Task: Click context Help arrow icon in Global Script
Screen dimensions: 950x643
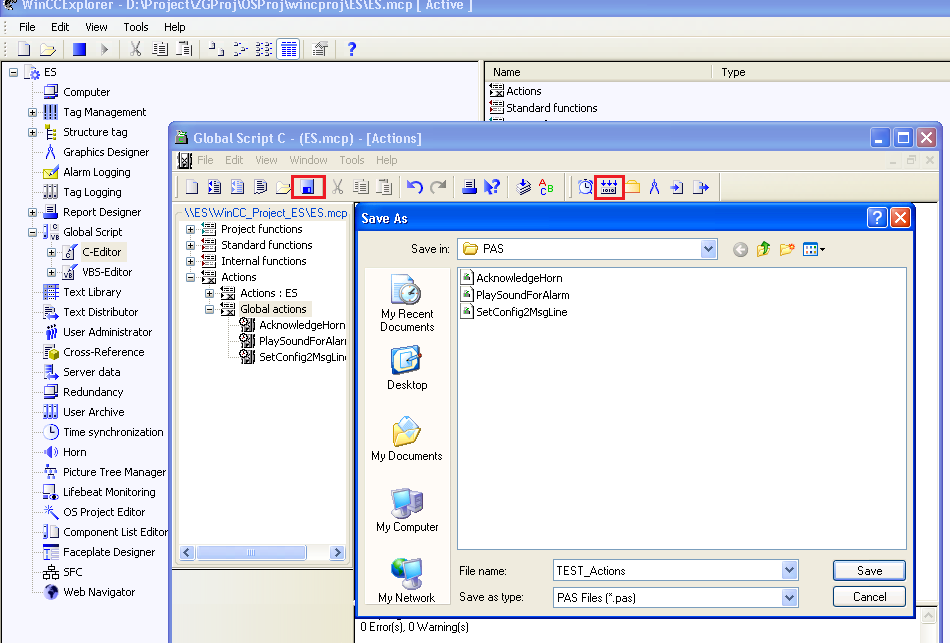Action: coord(492,187)
